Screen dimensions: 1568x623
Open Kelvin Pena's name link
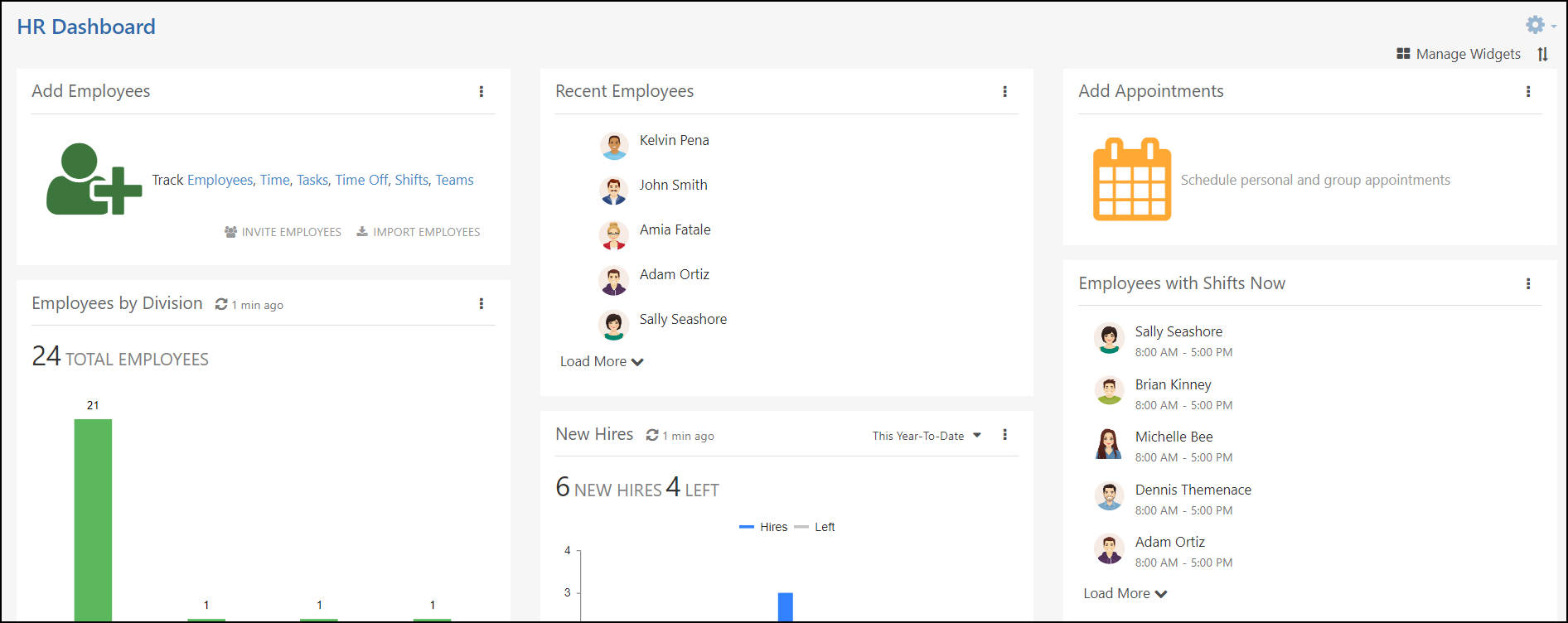[675, 140]
